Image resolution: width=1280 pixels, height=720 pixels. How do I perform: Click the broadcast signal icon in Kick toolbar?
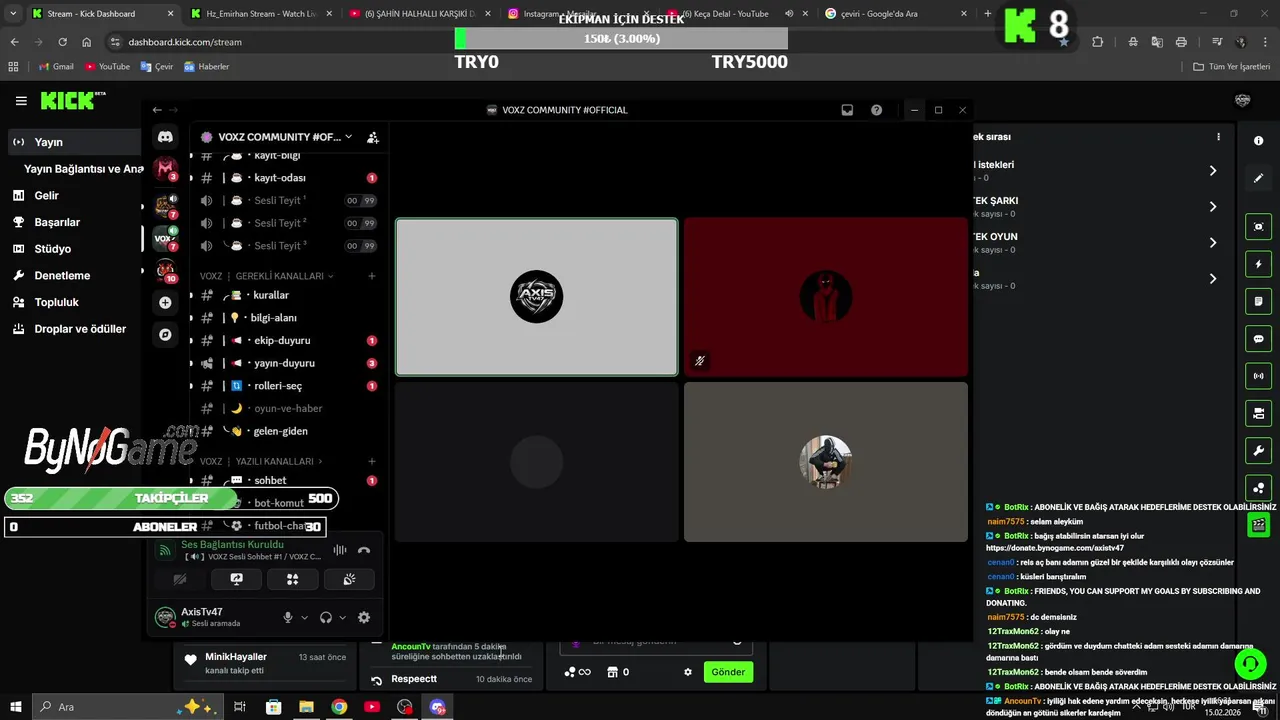coord(1258,376)
